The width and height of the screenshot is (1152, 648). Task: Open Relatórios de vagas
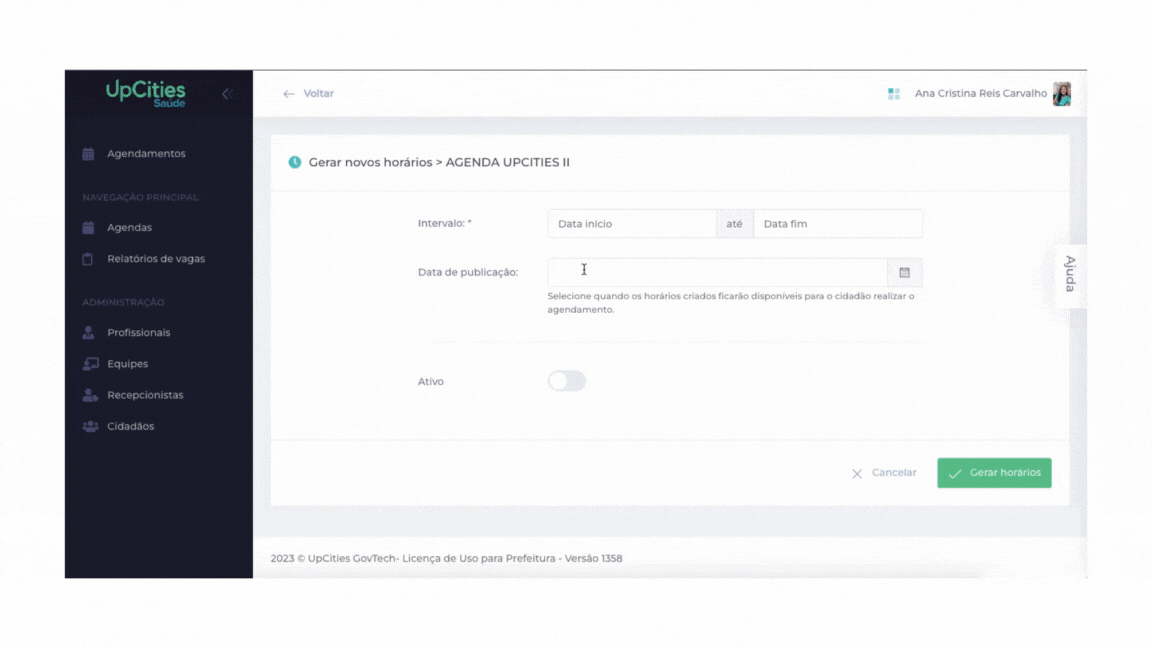[x=156, y=259]
